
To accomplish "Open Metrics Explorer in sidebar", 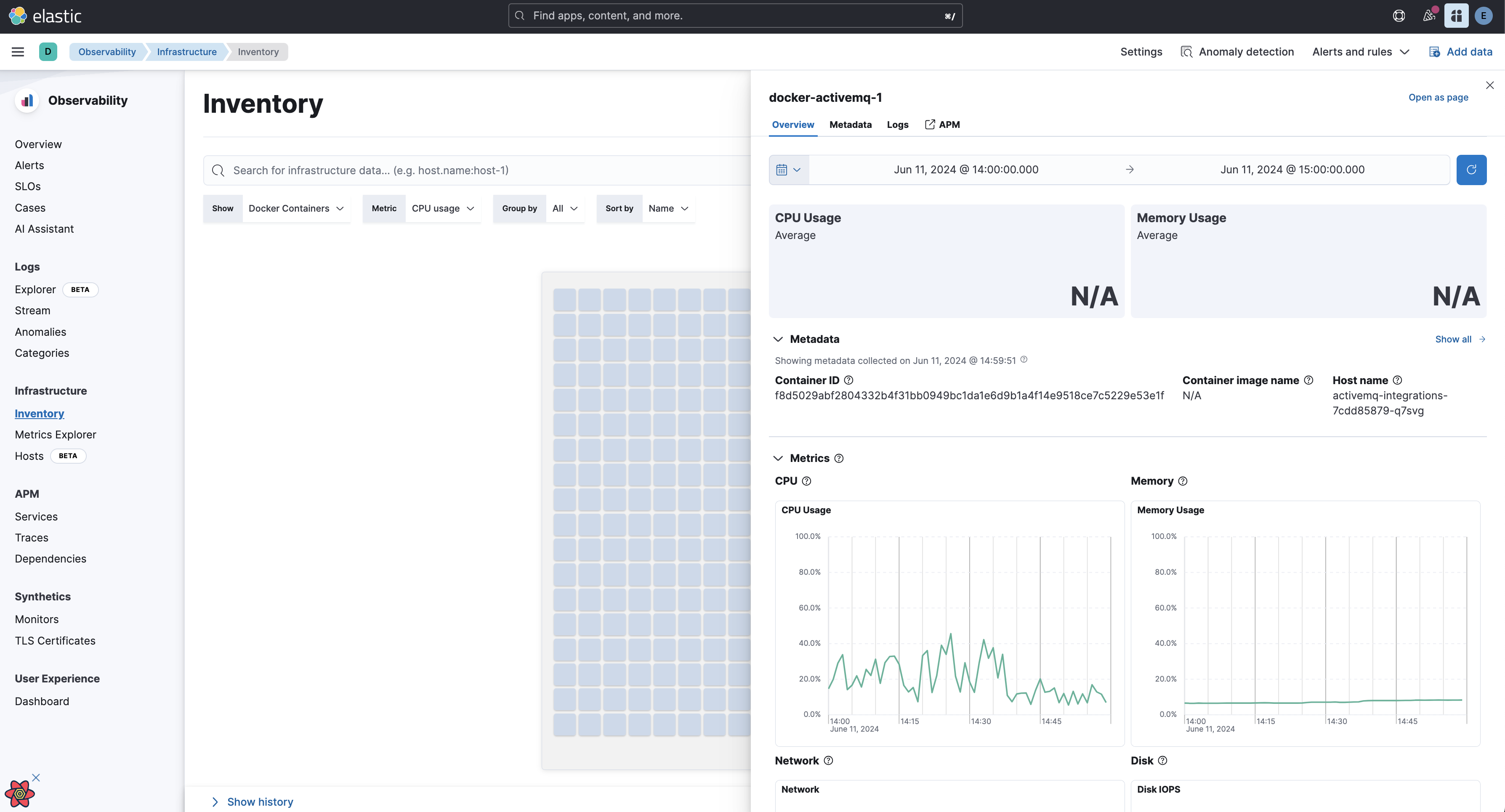I will (x=55, y=435).
